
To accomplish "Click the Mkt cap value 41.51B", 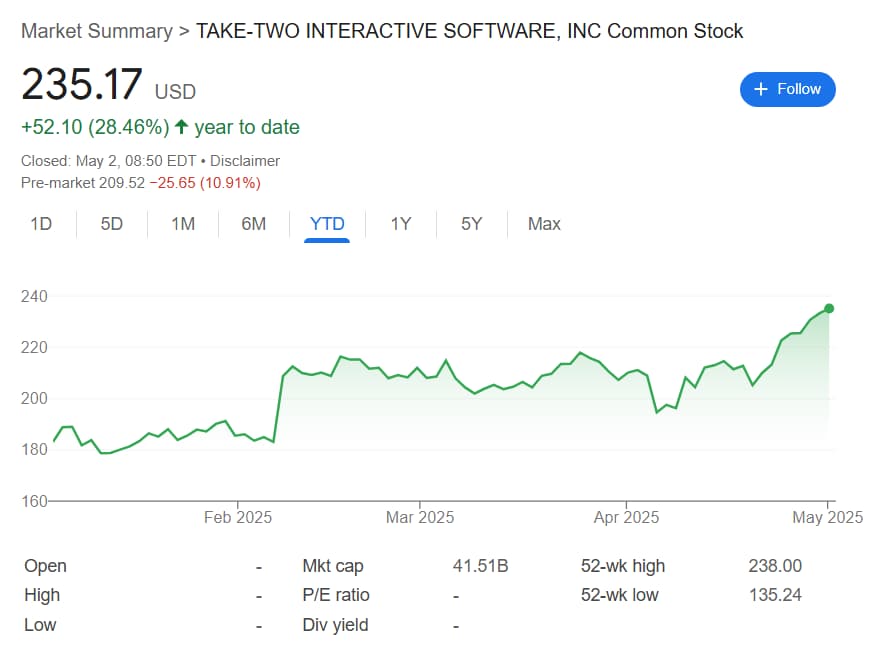I will (x=482, y=565).
